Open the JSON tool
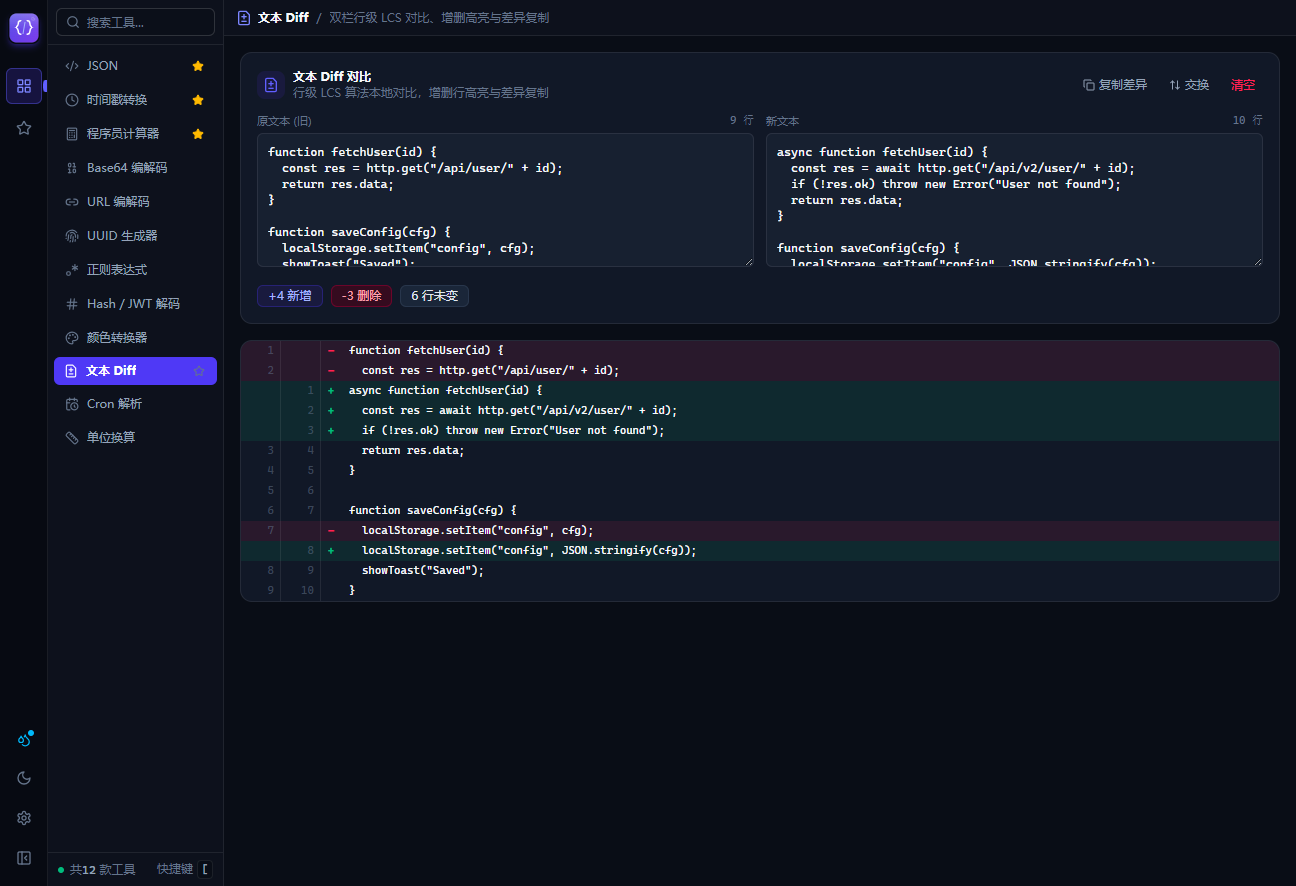1296x886 pixels. (135, 66)
